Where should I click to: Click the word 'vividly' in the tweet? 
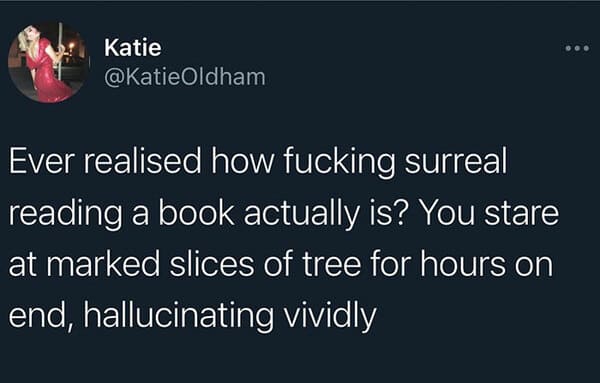[330, 315]
